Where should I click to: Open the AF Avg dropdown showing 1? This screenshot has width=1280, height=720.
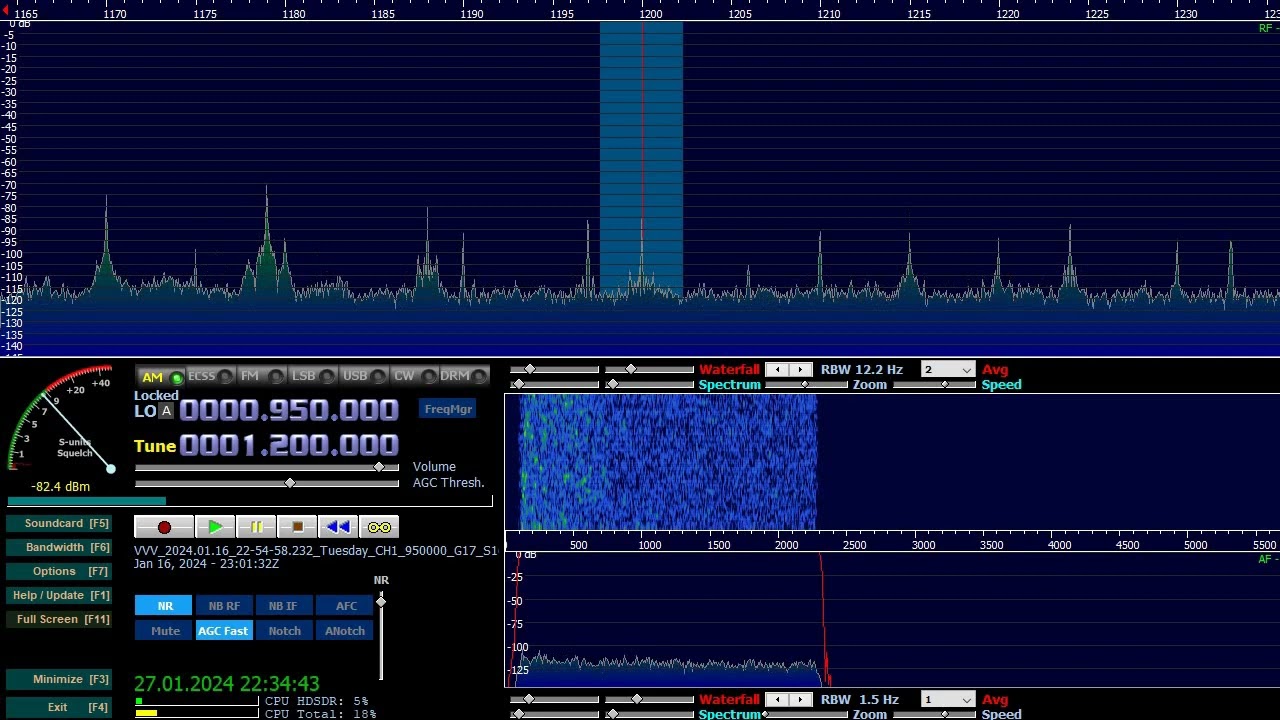[947, 700]
